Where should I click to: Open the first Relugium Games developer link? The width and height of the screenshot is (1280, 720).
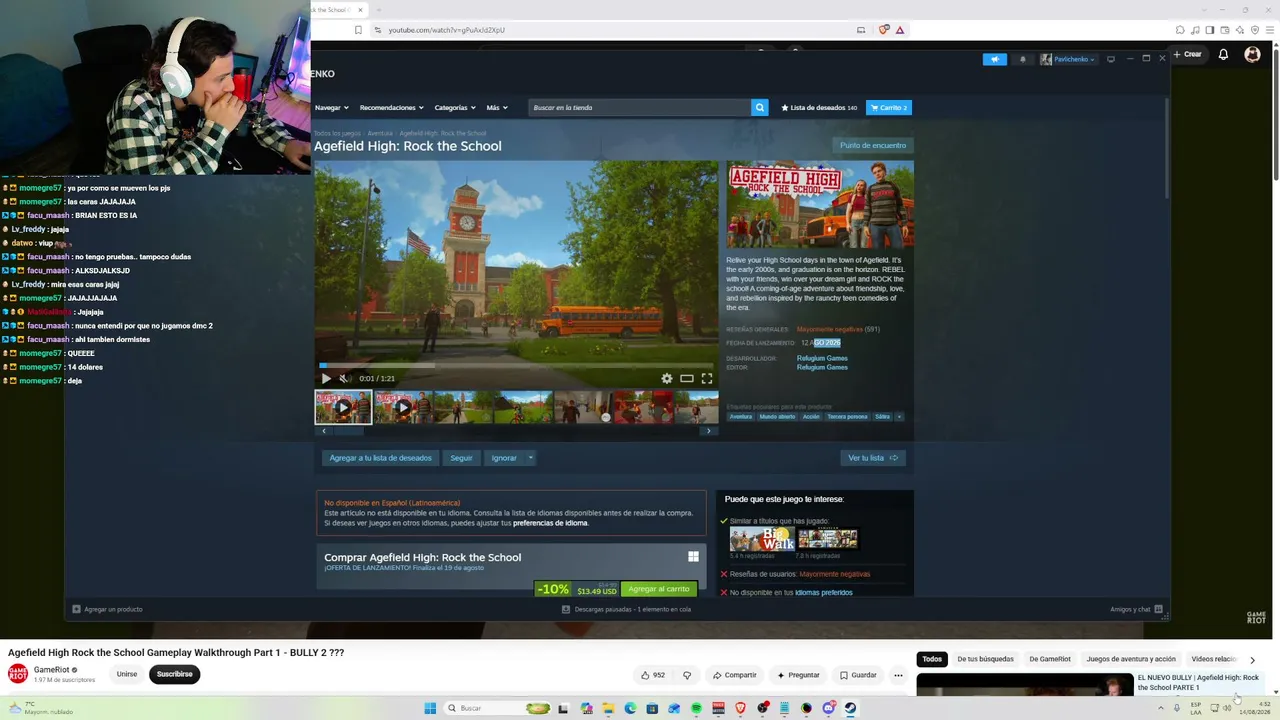point(822,358)
